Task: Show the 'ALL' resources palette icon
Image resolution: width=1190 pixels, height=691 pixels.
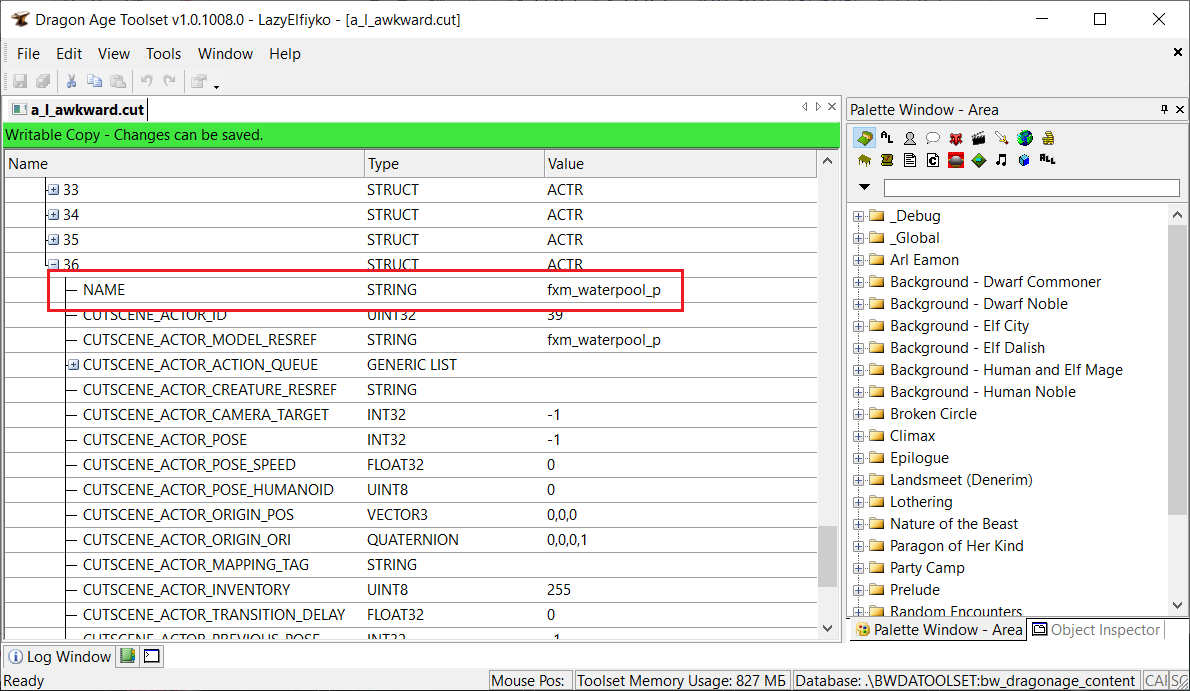Action: (1048, 160)
